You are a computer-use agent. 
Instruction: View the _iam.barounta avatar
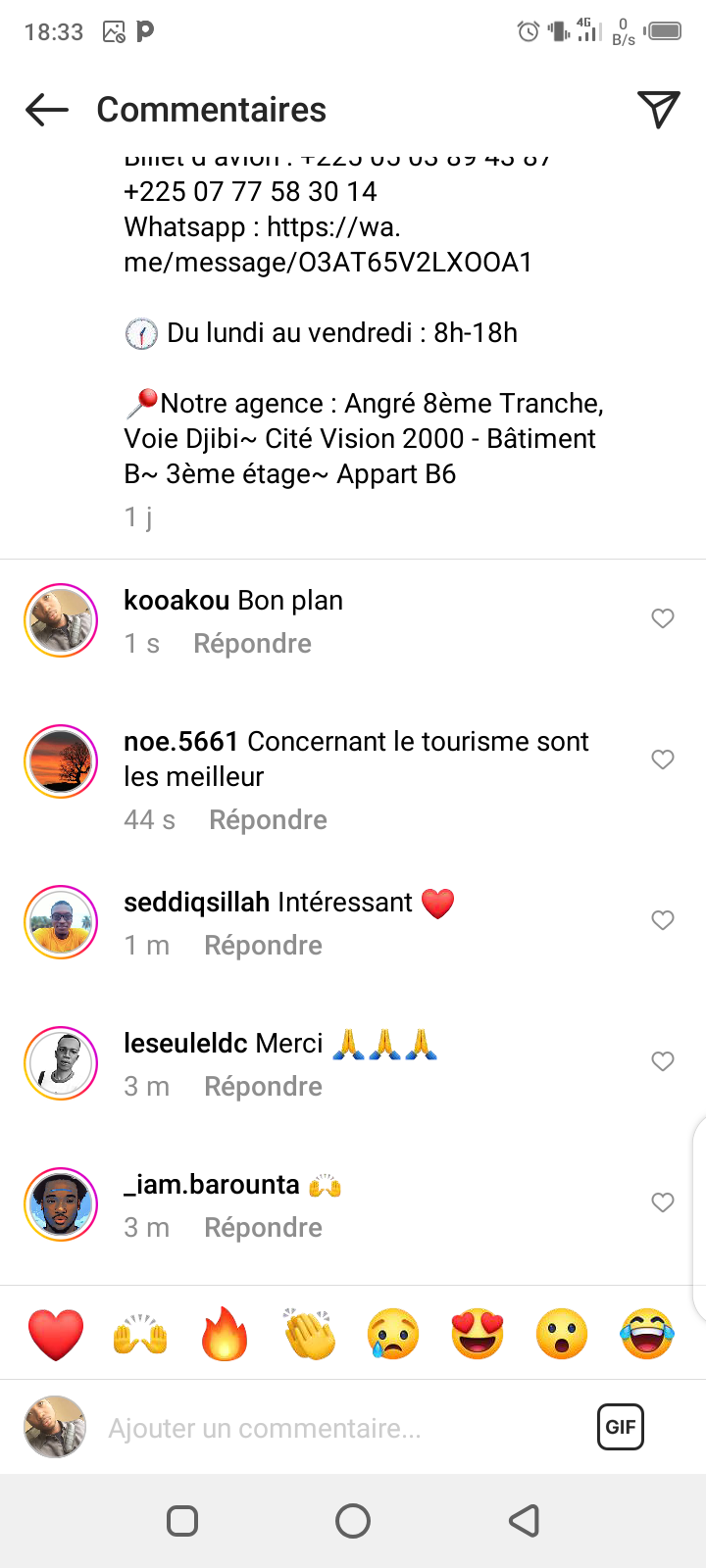pos(61,1204)
